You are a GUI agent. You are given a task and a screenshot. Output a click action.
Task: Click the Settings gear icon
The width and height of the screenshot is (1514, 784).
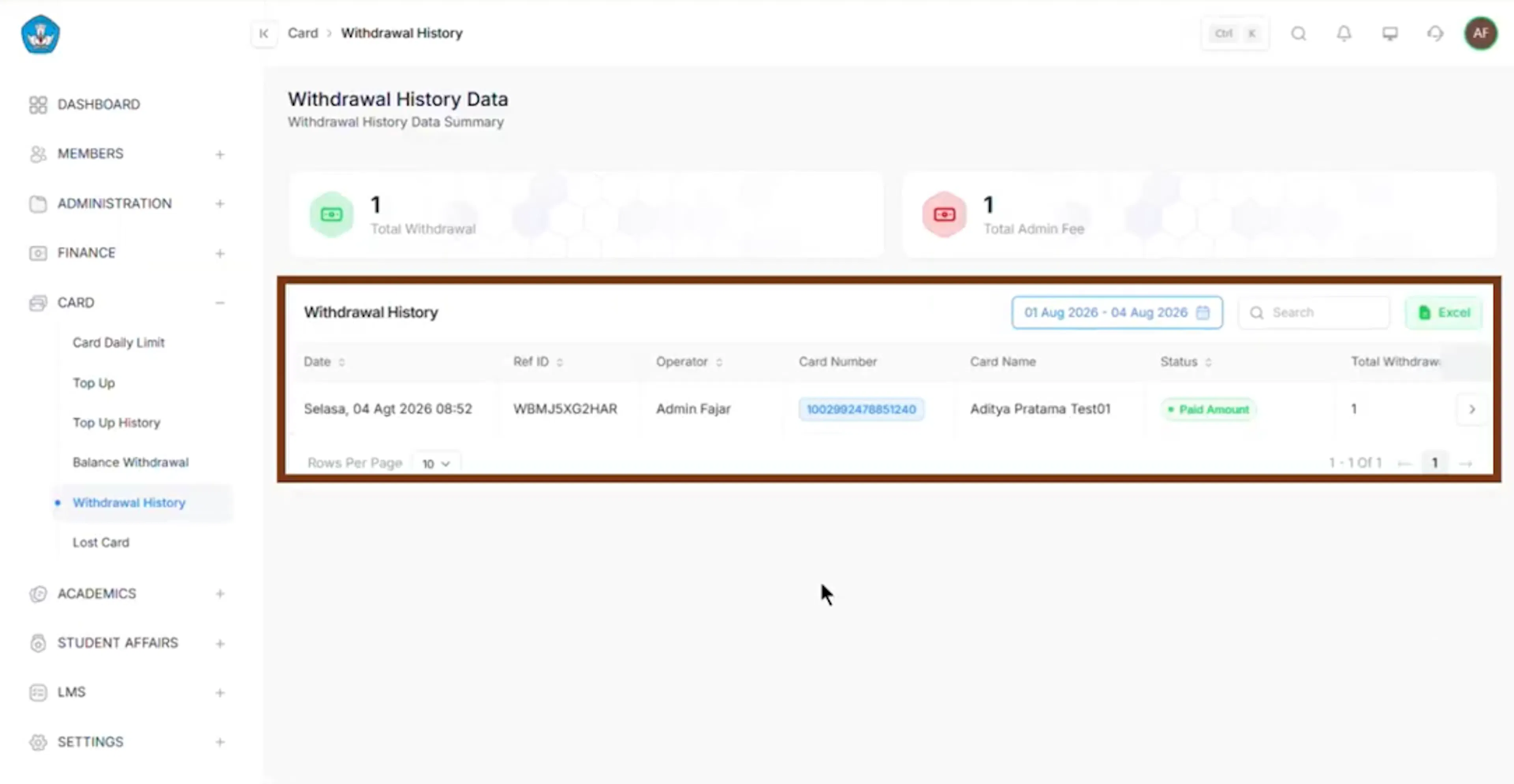pyautogui.click(x=37, y=742)
